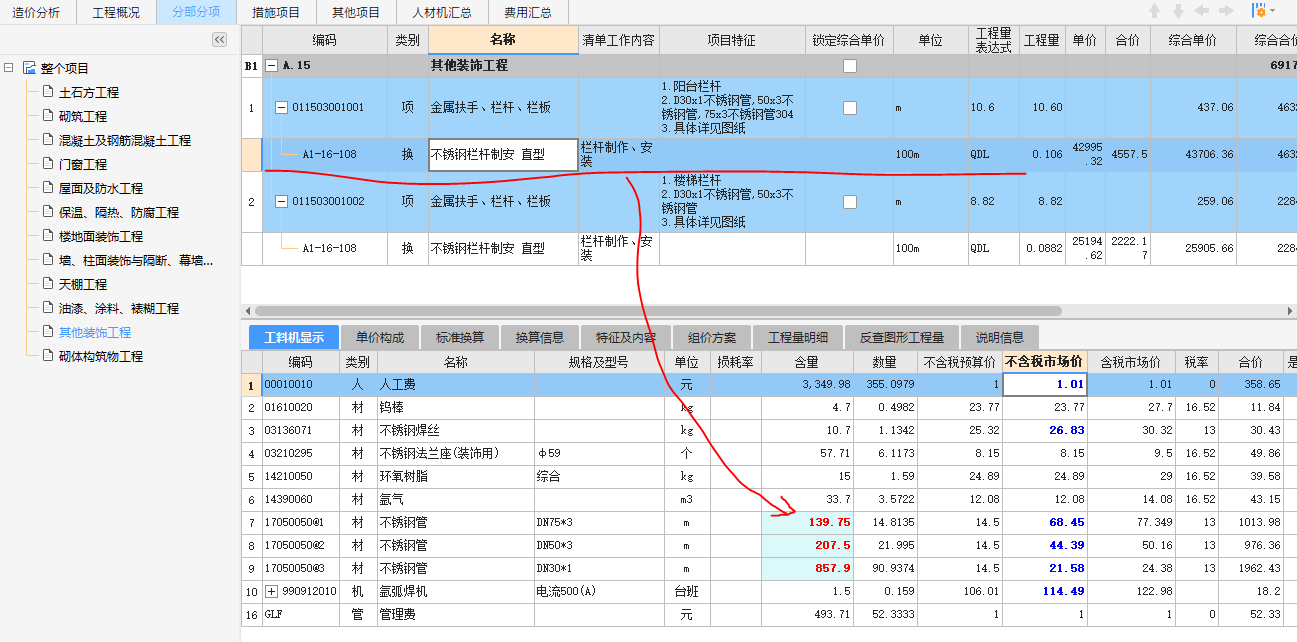Image resolution: width=1297 pixels, height=642 pixels.
Task: Expand machine row 990912010 氩弧焊机
Action: coord(271,591)
